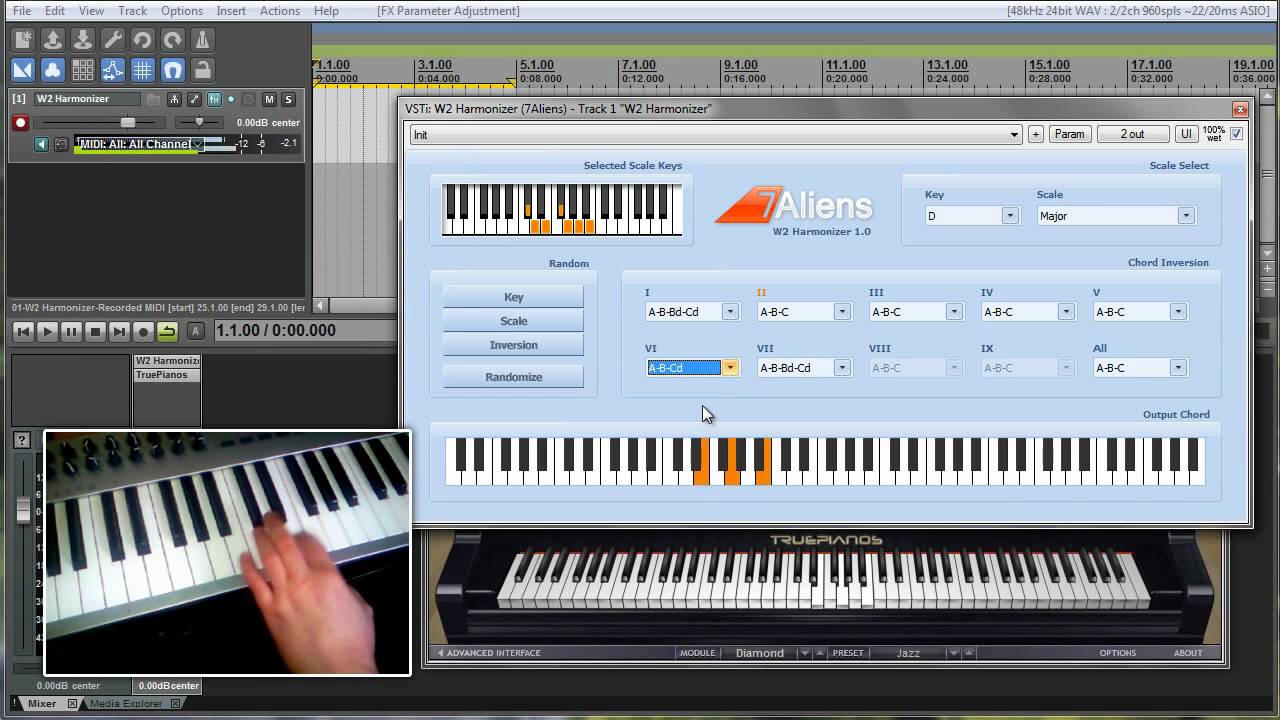Click the transport automation 'A' button

(196, 331)
